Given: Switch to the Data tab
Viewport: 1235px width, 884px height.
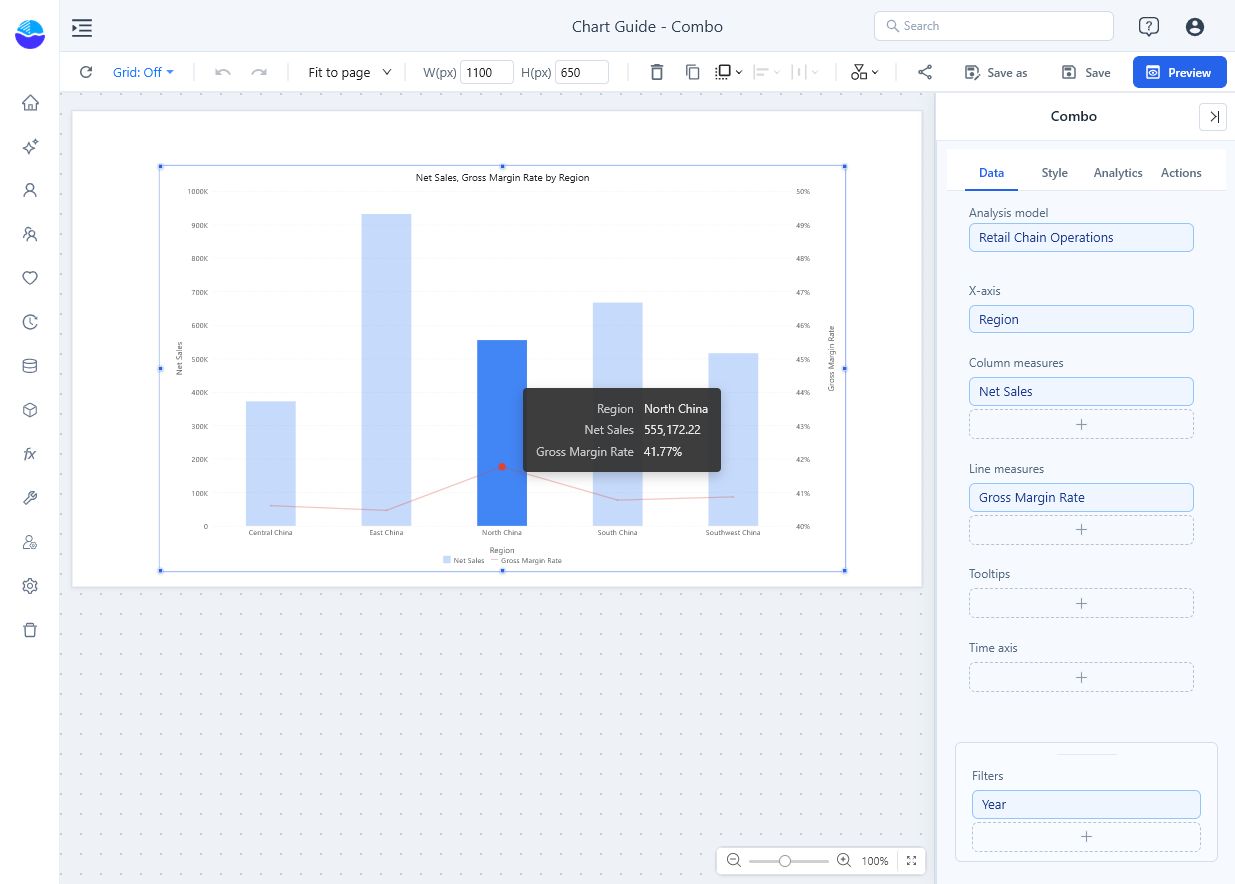Looking at the screenshot, I should tap(991, 173).
